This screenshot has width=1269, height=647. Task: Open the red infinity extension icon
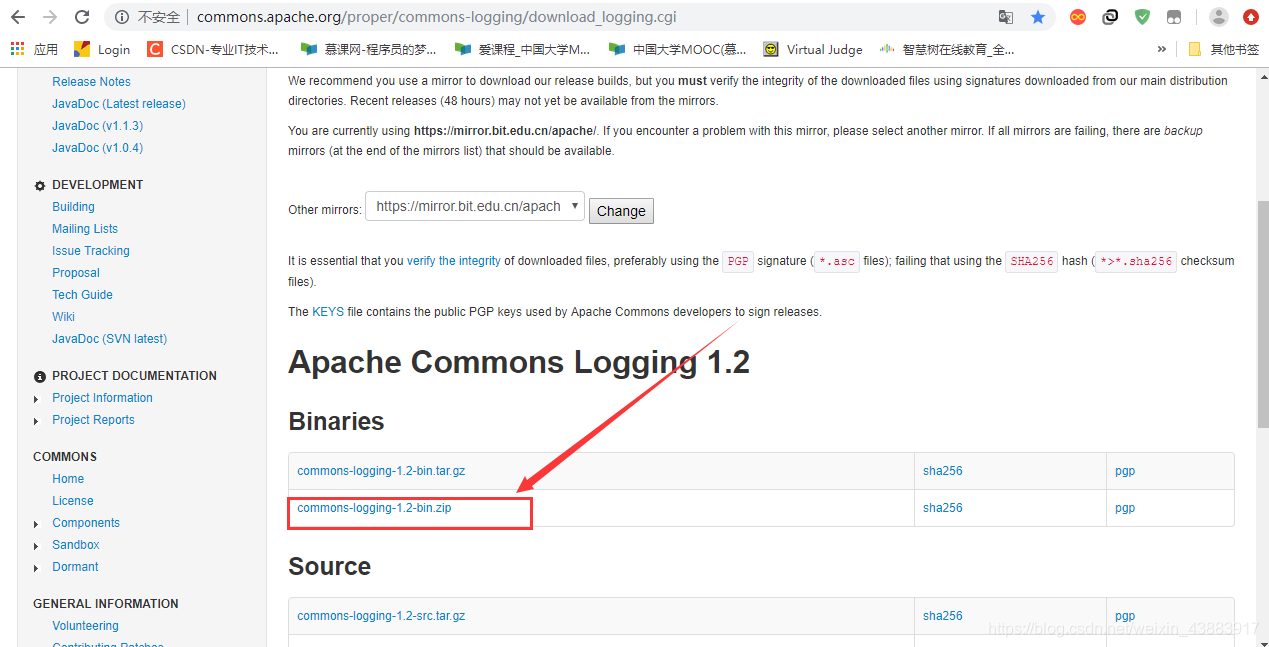1078,17
